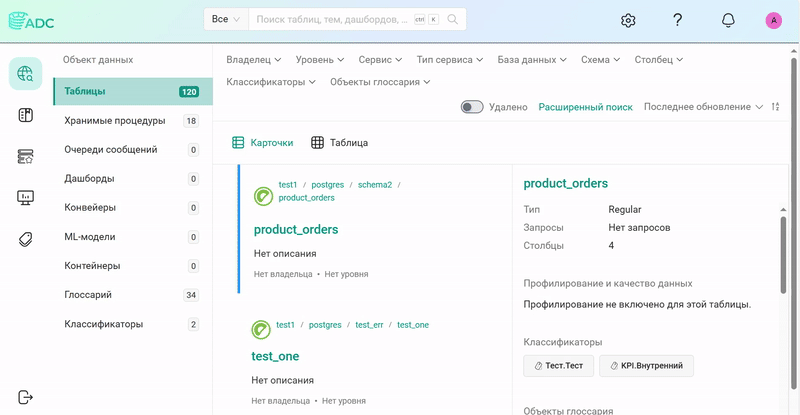Click the main page scrollbar
The image size is (800, 415).
pyautogui.click(x=793, y=223)
